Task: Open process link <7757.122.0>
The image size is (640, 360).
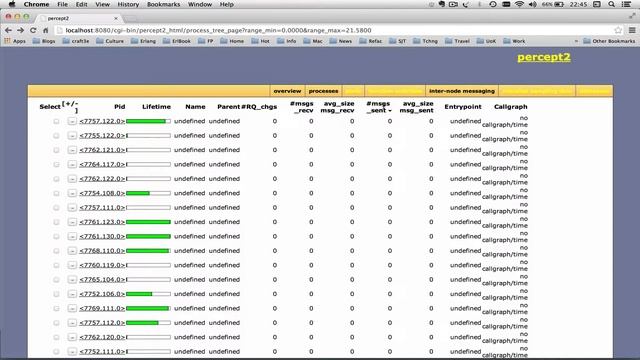Action: pyautogui.click(x=102, y=121)
